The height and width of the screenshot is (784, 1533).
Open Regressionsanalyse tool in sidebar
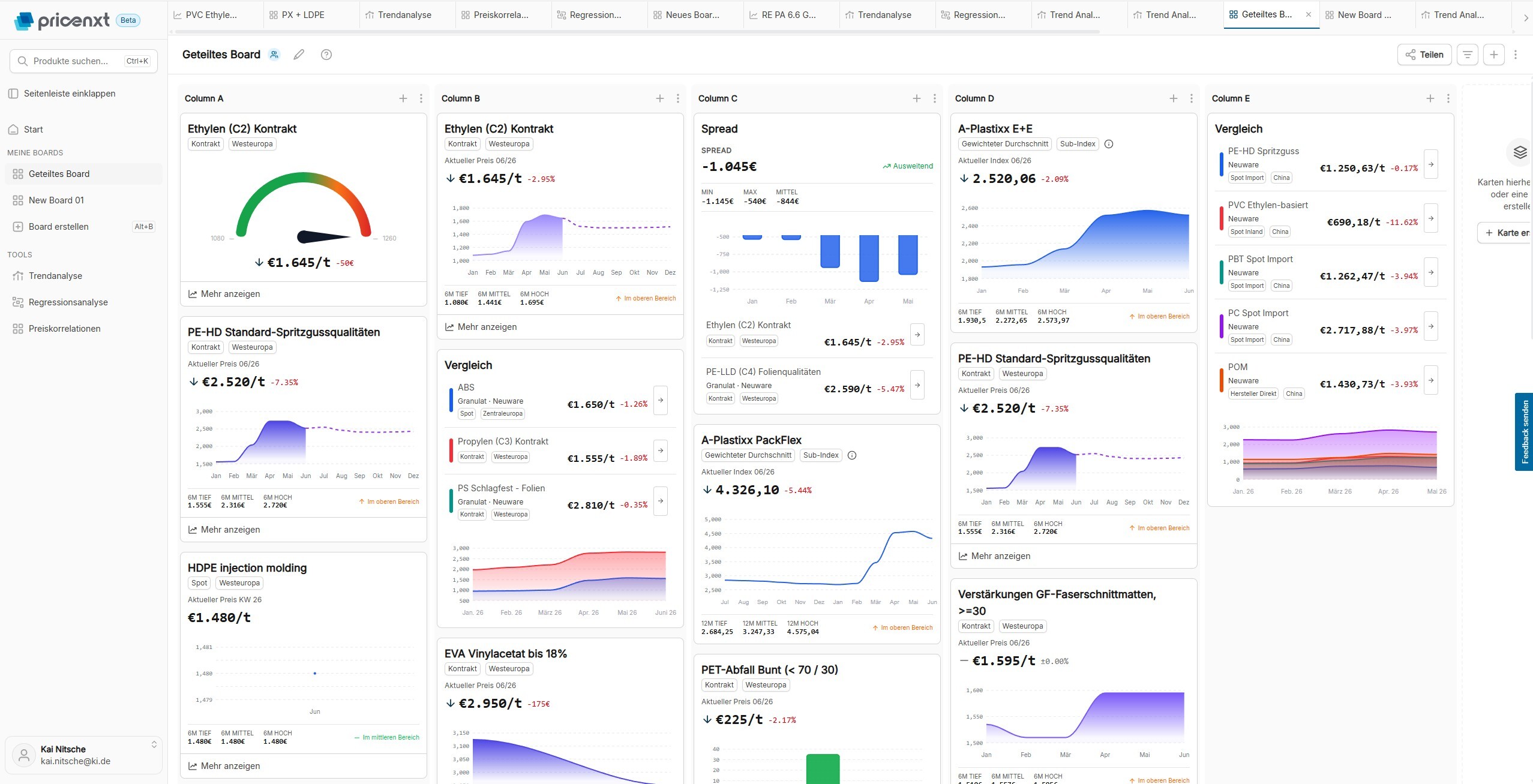coord(83,302)
